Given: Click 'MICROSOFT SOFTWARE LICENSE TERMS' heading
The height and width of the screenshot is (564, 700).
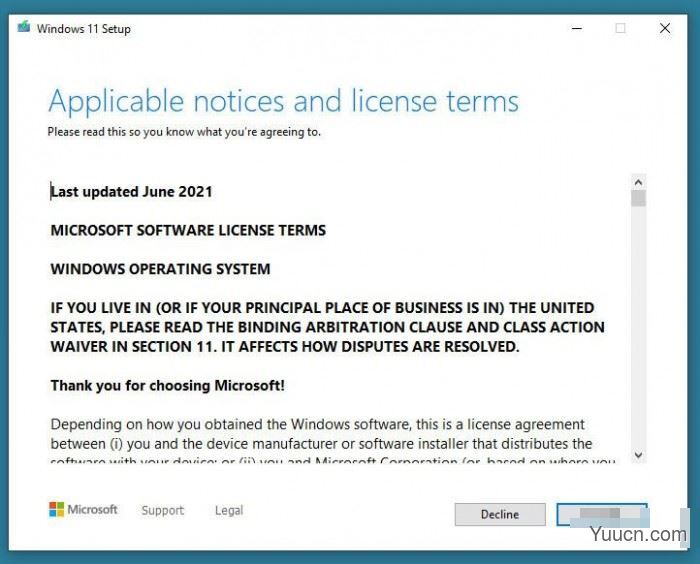Looking at the screenshot, I should click(x=188, y=230).
